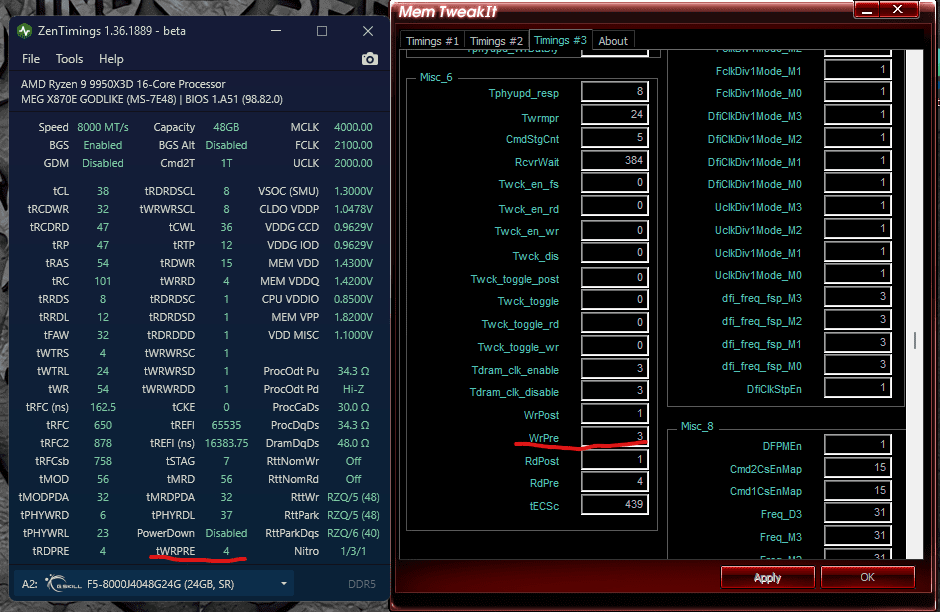Click the OK button in Mem TweakIt
Screen dimensions: 940x612
[x=867, y=577]
